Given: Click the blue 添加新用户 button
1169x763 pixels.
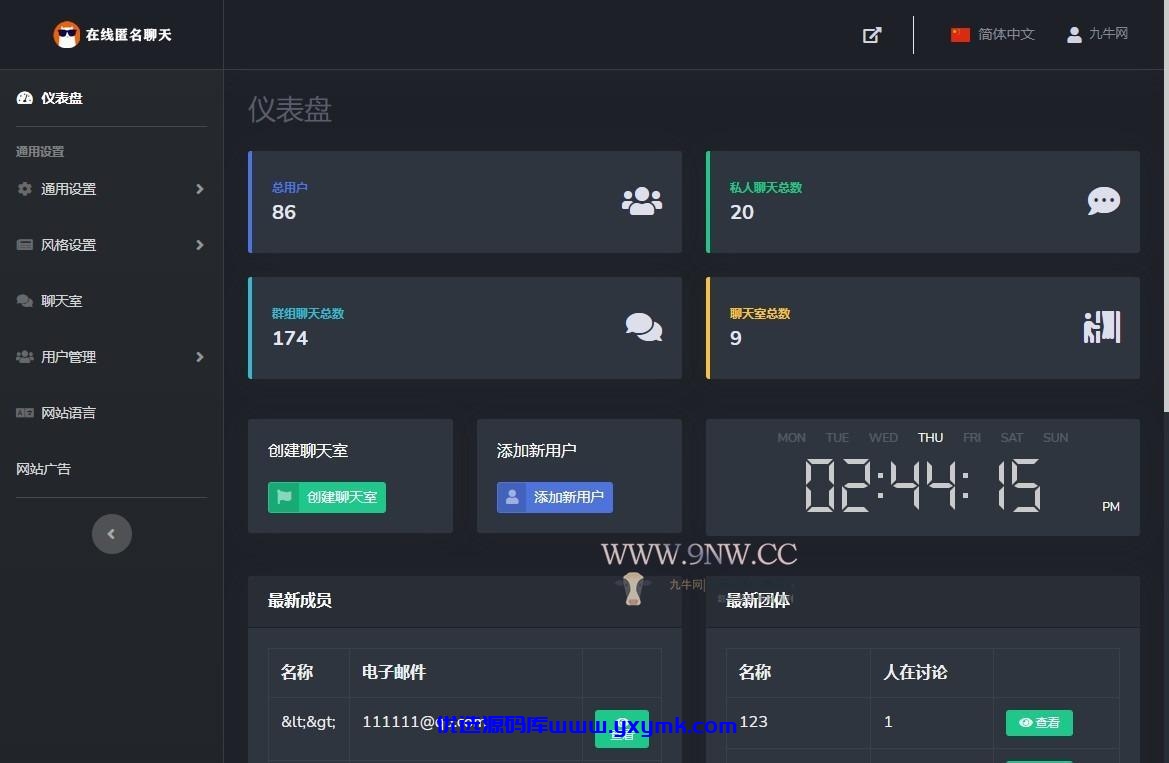Looking at the screenshot, I should coord(555,497).
